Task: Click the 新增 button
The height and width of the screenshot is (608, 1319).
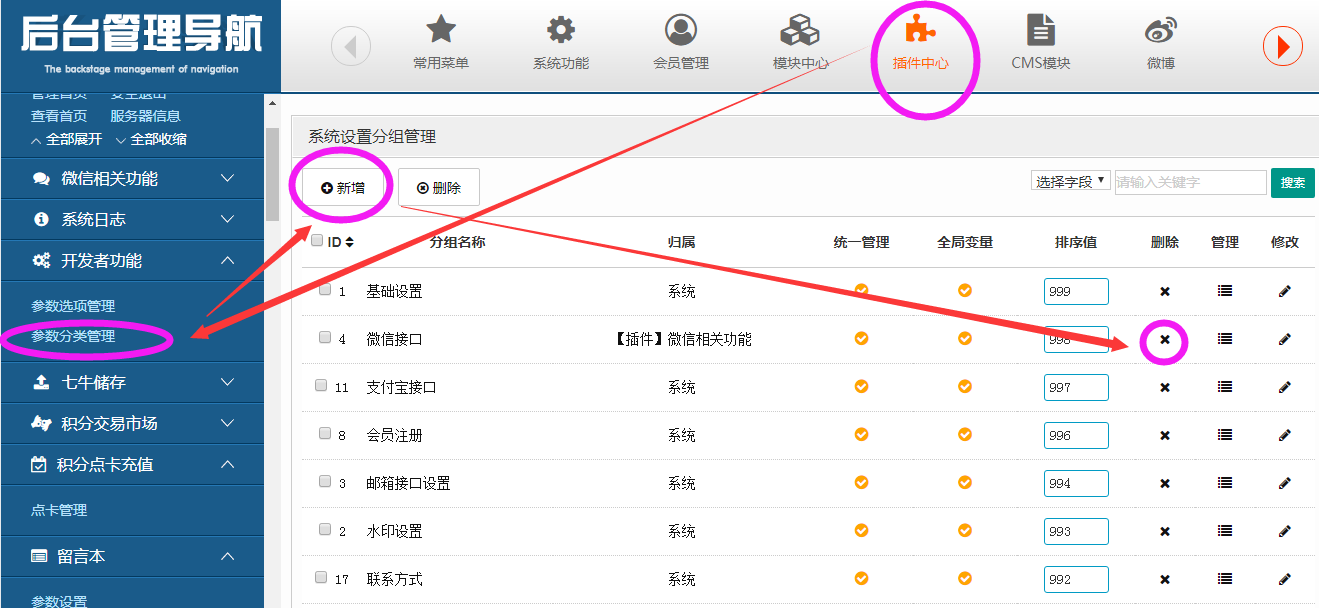Action: coord(343,187)
